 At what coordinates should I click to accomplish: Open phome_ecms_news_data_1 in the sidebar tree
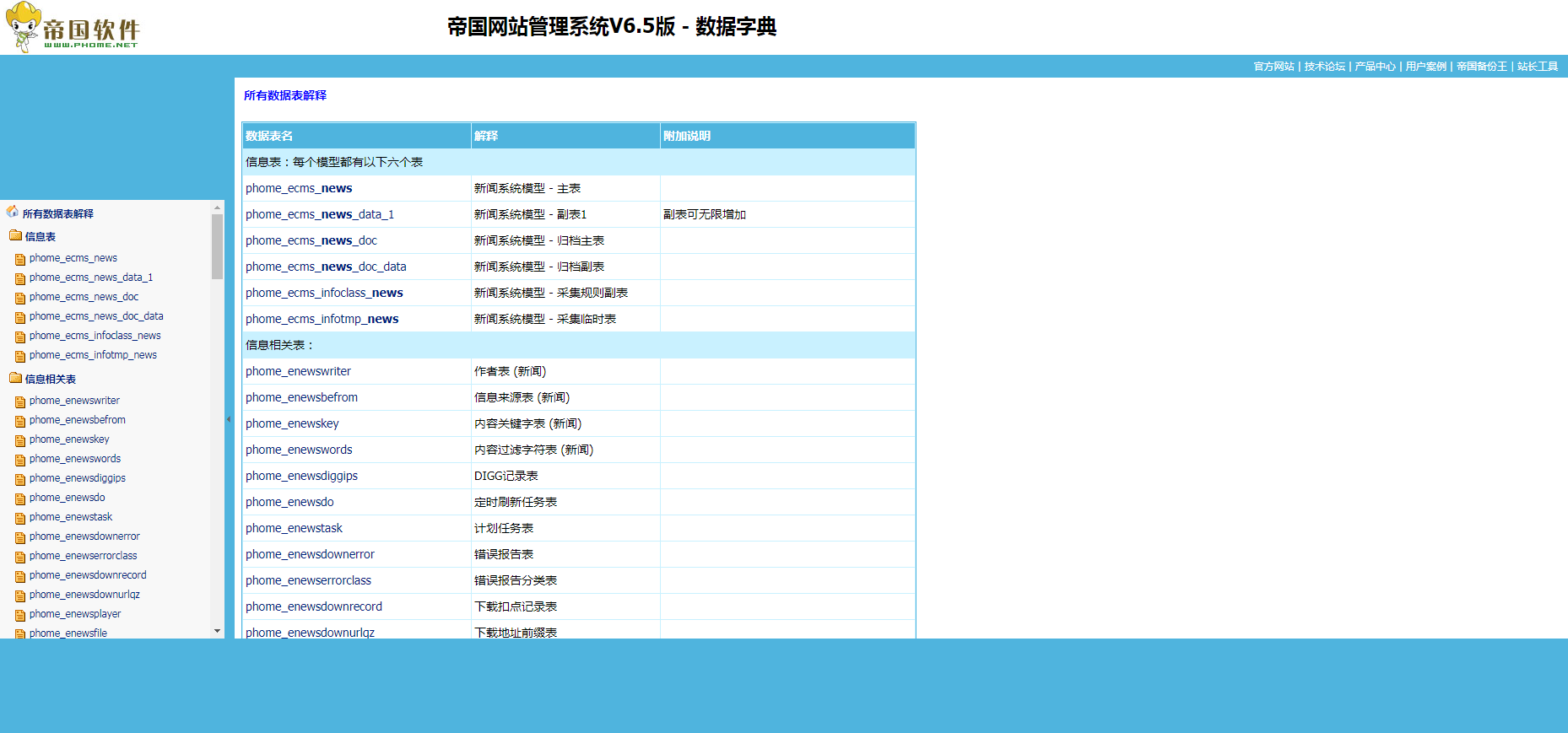click(90, 278)
